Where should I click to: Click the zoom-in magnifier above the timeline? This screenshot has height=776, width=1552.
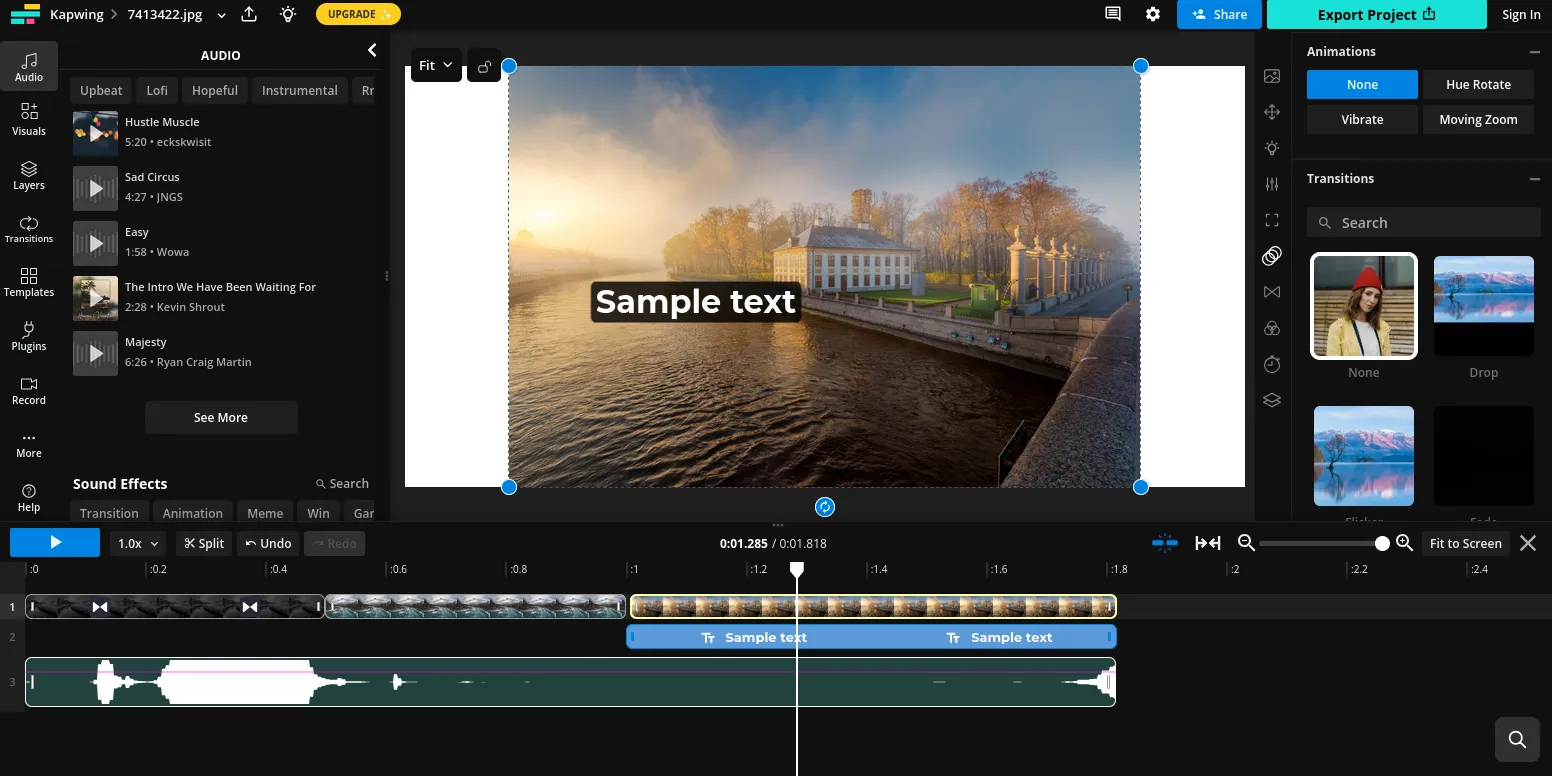[1404, 543]
